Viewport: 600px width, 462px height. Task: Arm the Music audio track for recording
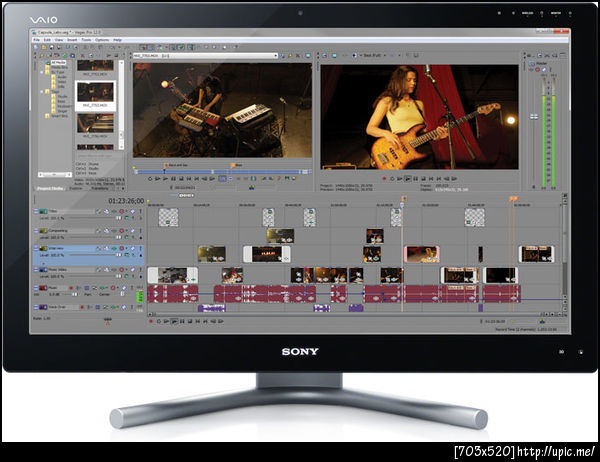71,288
